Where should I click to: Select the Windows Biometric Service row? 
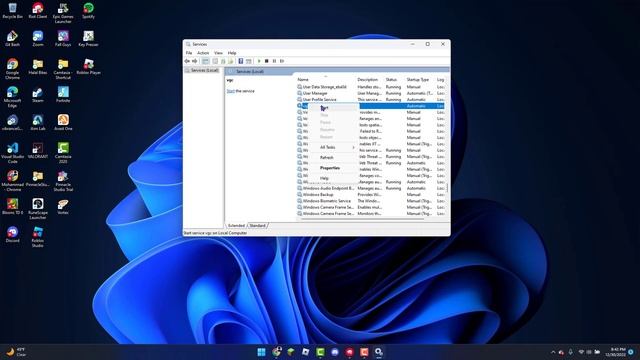click(x=371, y=201)
